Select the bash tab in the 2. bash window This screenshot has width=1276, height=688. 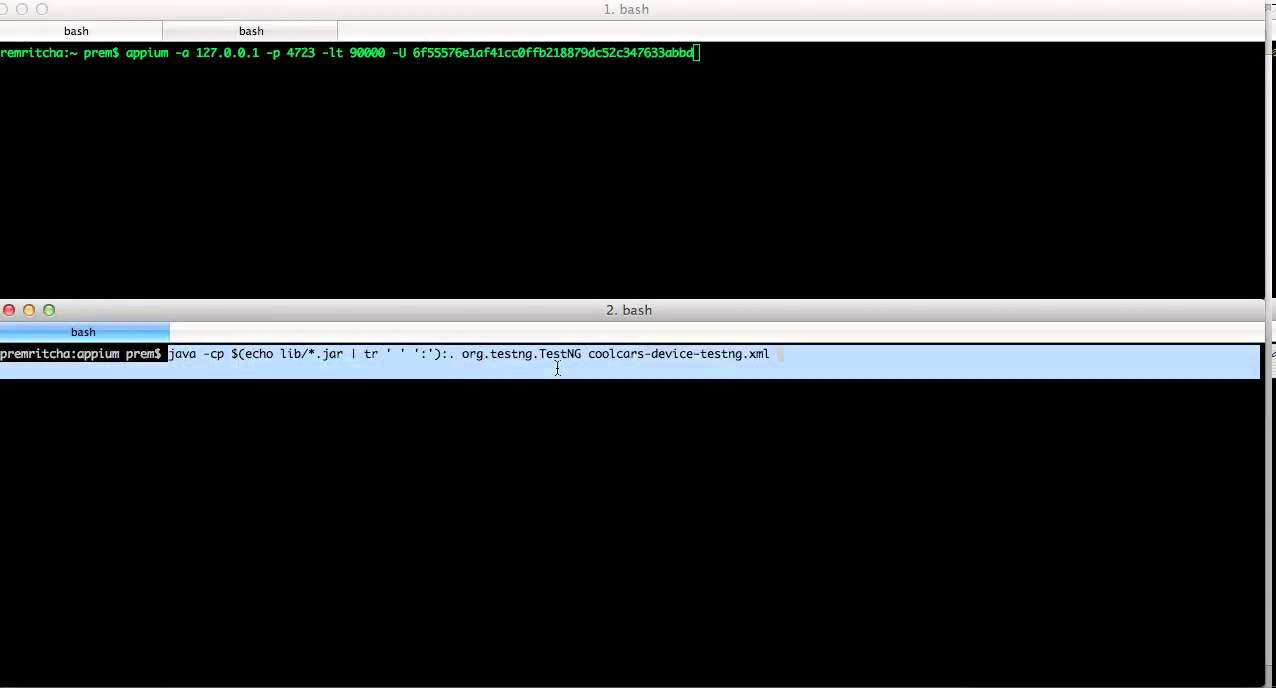[x=84, y=332]
